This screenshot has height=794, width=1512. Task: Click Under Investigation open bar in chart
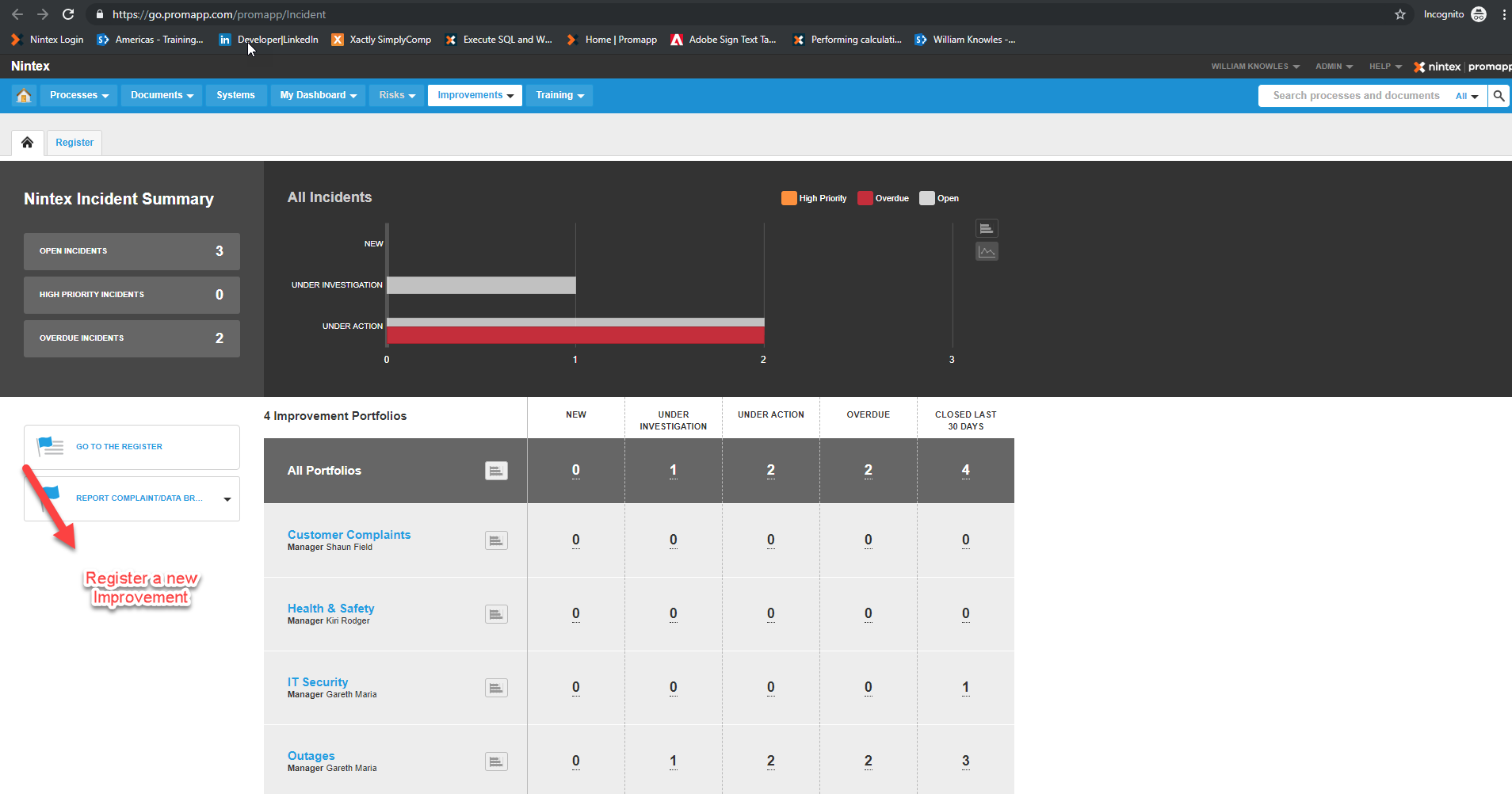(481, 285)
